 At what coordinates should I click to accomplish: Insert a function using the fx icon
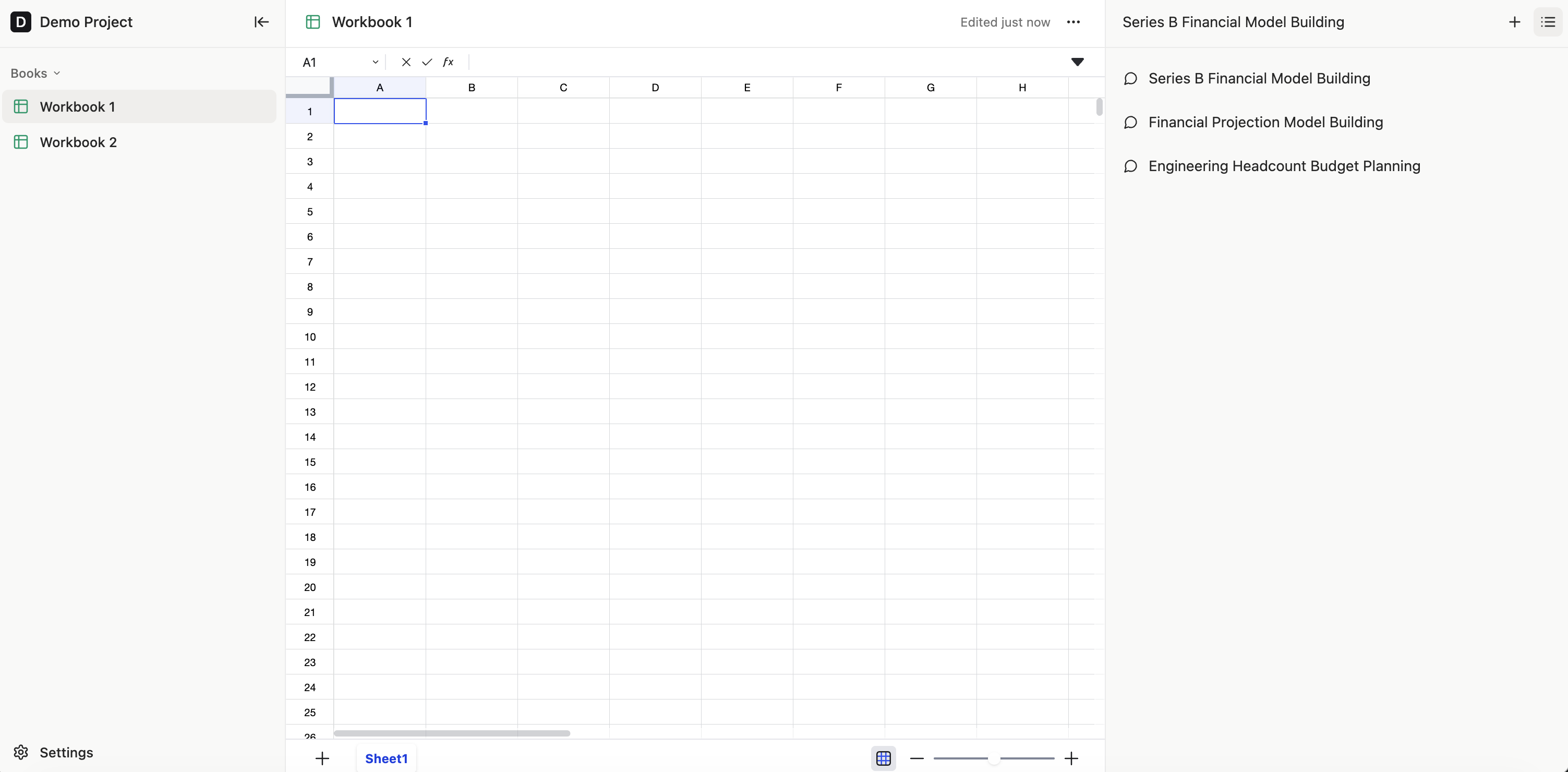pos(449,62)
